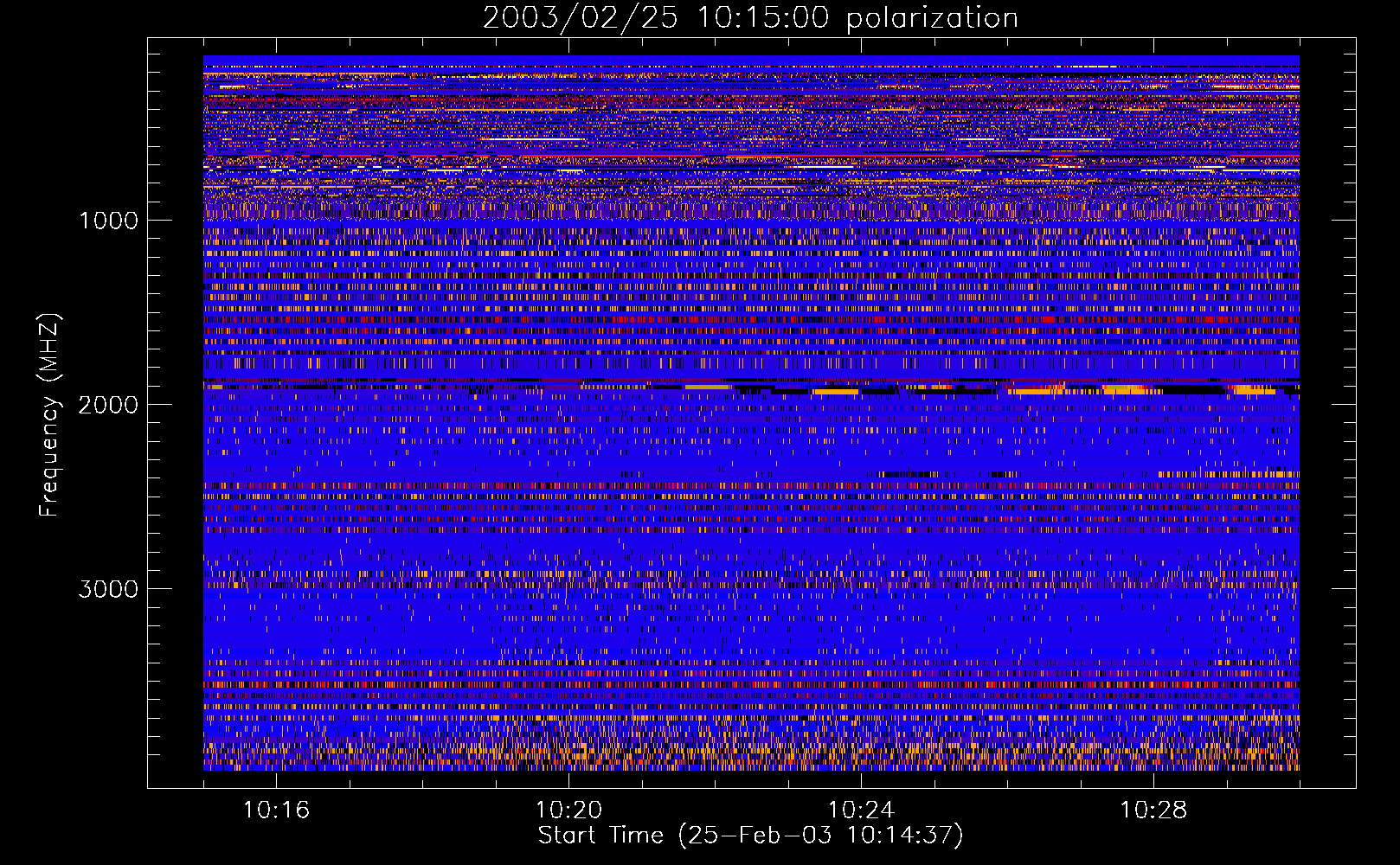
Task: Click the 10:20 time tick label
Action: 568,811
